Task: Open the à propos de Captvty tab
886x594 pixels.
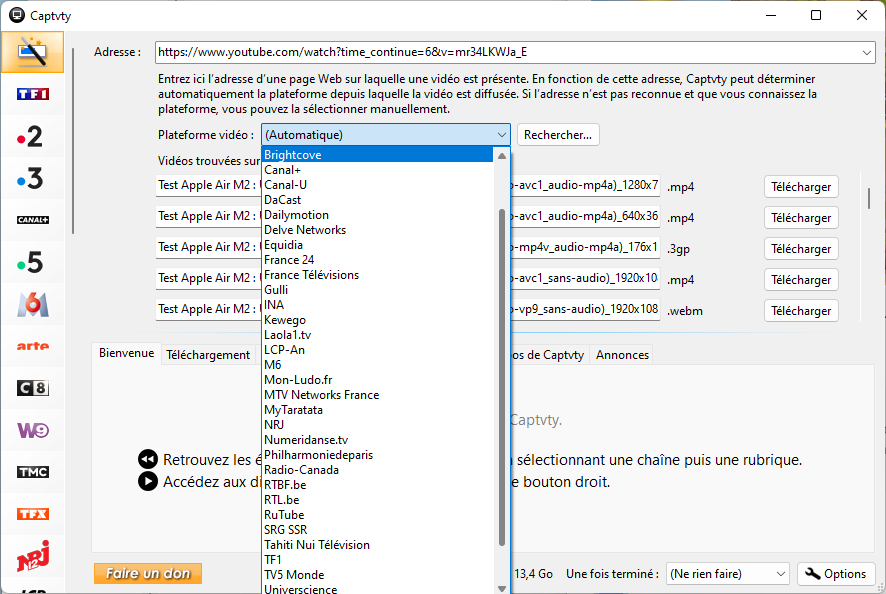Action: point(549,355)
